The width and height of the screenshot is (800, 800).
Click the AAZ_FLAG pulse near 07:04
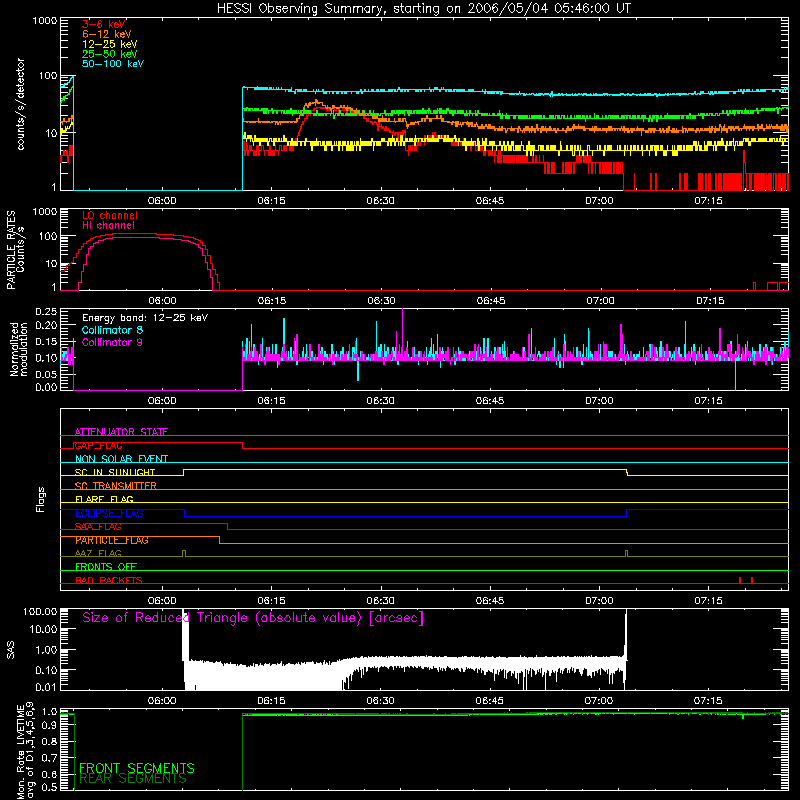point(627,554)
